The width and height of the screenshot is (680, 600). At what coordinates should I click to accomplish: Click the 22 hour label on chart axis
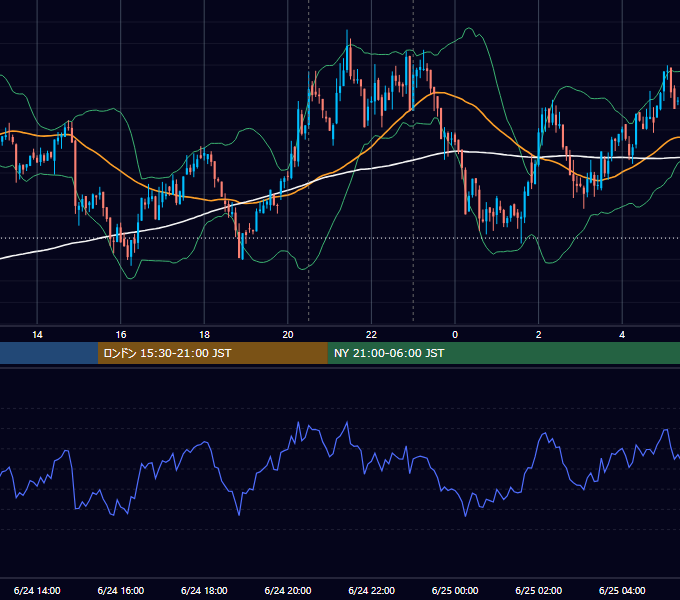pyautogui.click(x=371, y=335)
